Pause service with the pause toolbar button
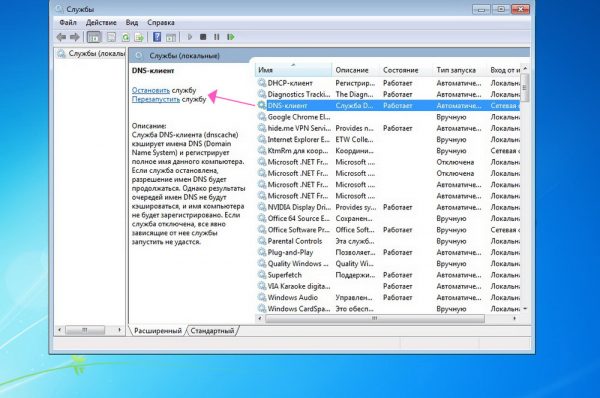 [x=217, y=37]
